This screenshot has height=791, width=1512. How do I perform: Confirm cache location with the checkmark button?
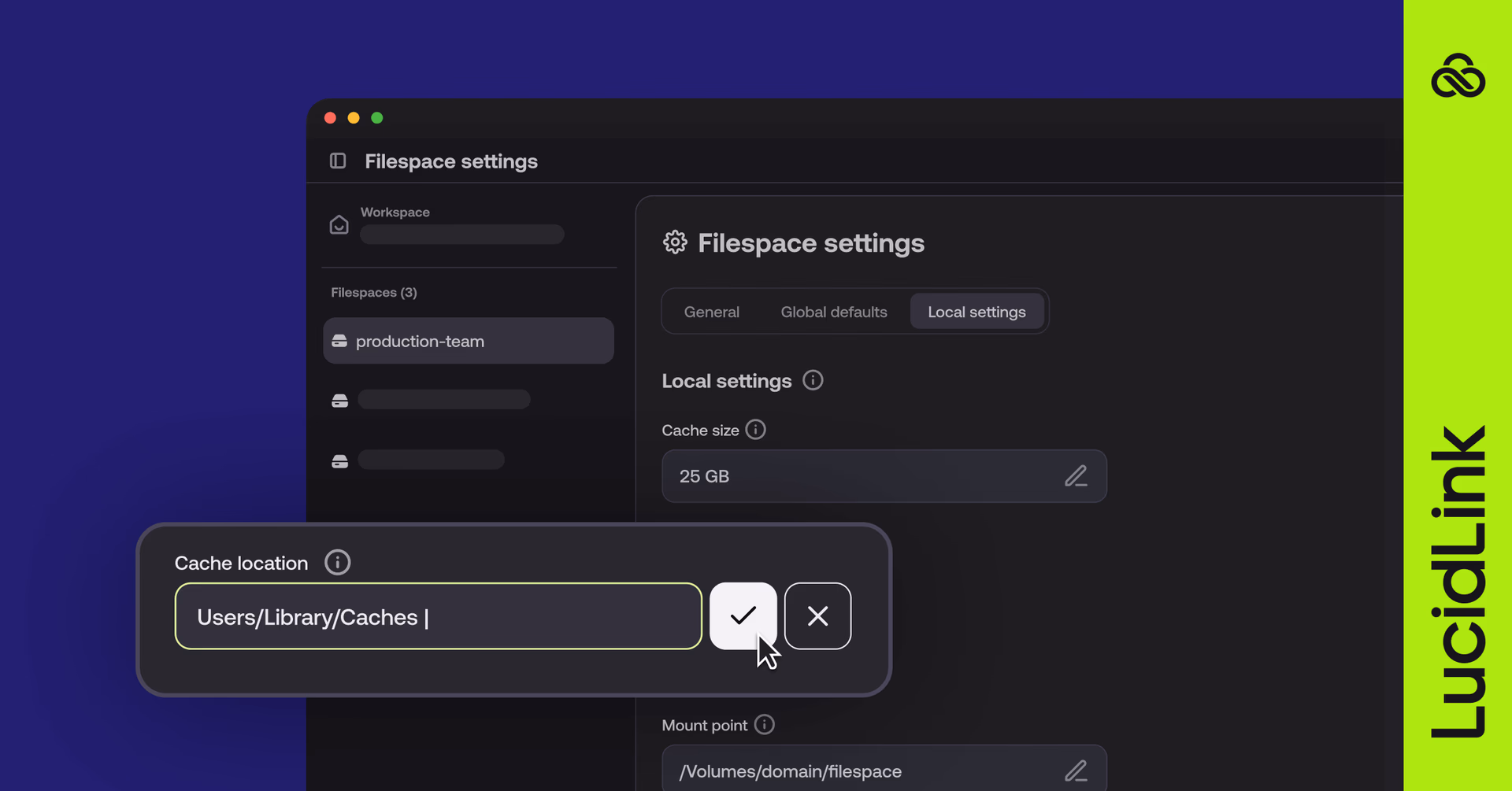743,616
